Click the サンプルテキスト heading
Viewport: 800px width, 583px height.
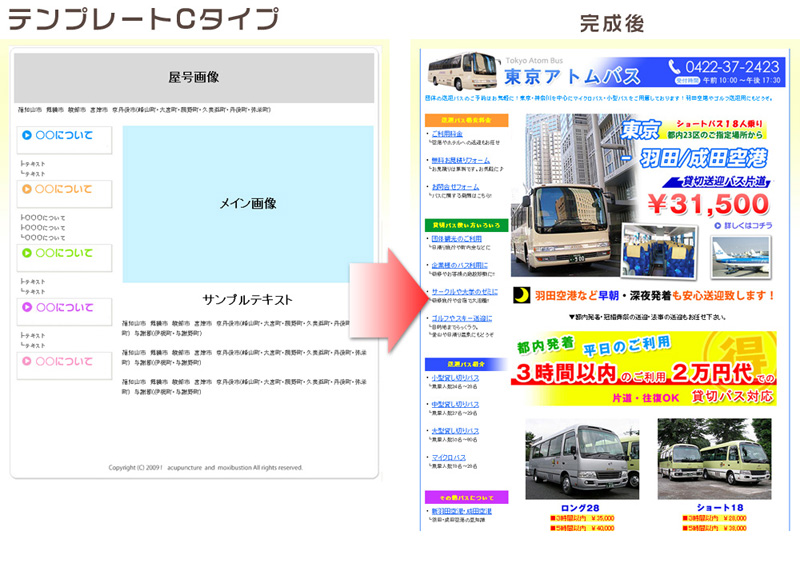(247, 299)
